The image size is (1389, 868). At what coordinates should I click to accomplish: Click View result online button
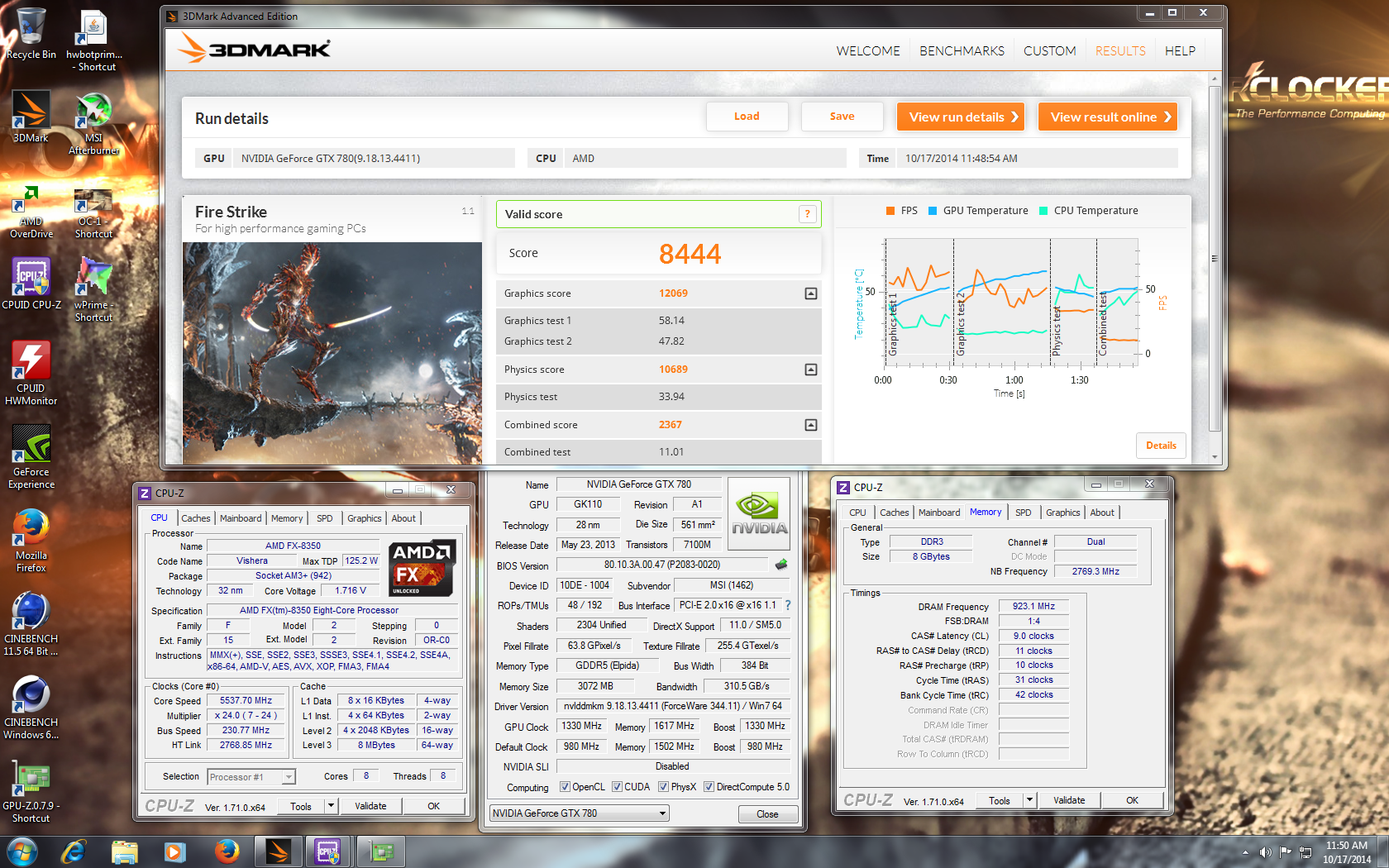tap(1107, 117)
